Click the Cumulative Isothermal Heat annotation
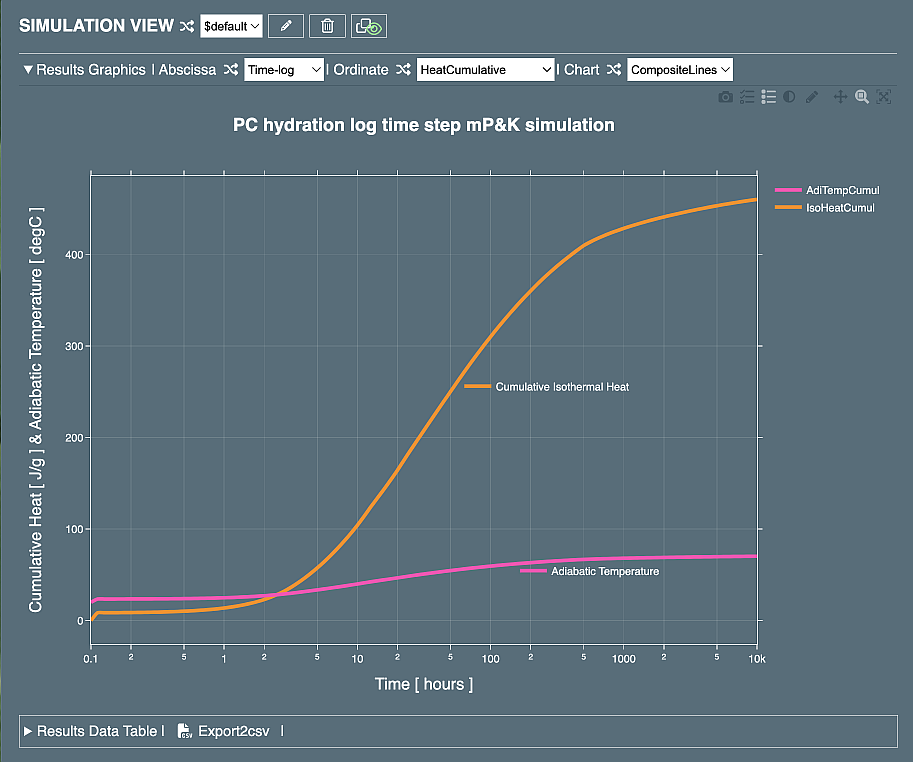 point(562,387)
